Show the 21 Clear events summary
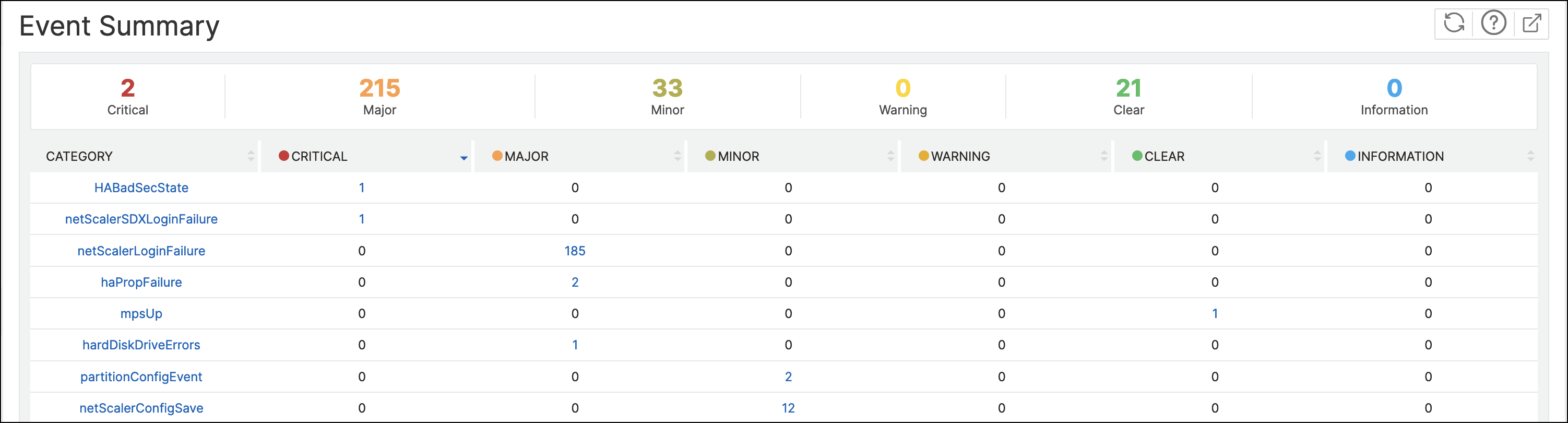1568x423 pixels. 1129,96
